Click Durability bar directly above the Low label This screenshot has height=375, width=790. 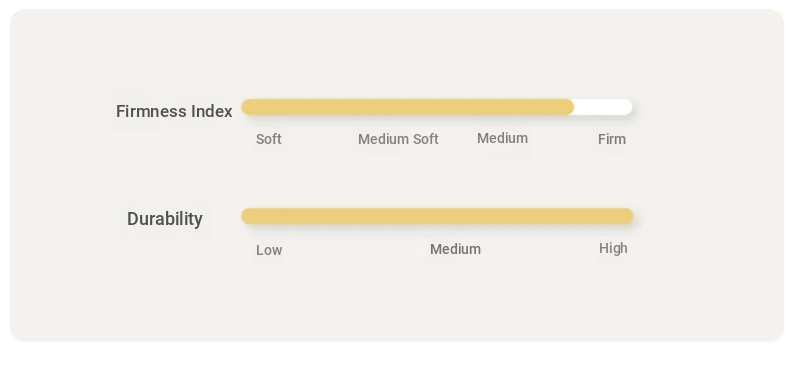[269, 216]
